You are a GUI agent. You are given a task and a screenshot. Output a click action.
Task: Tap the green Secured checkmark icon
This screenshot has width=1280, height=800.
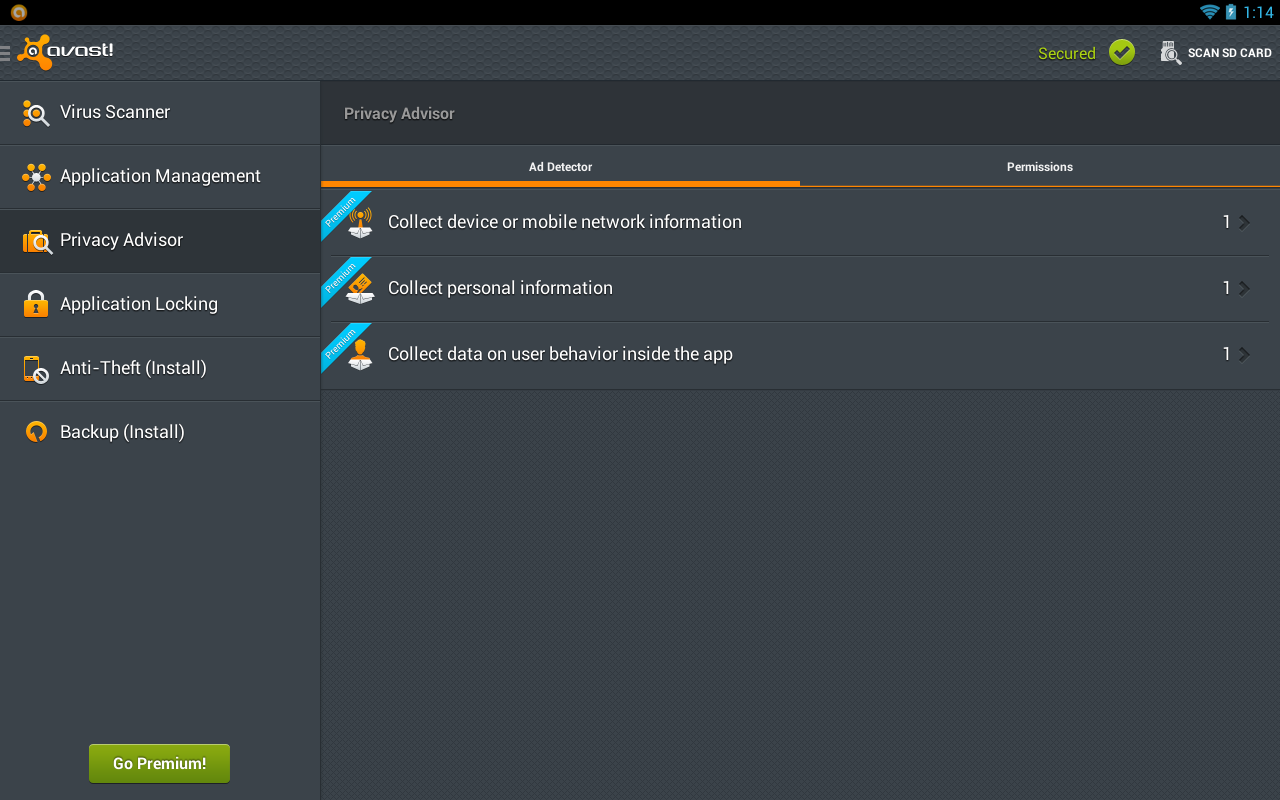click(x=1122, y=53)
